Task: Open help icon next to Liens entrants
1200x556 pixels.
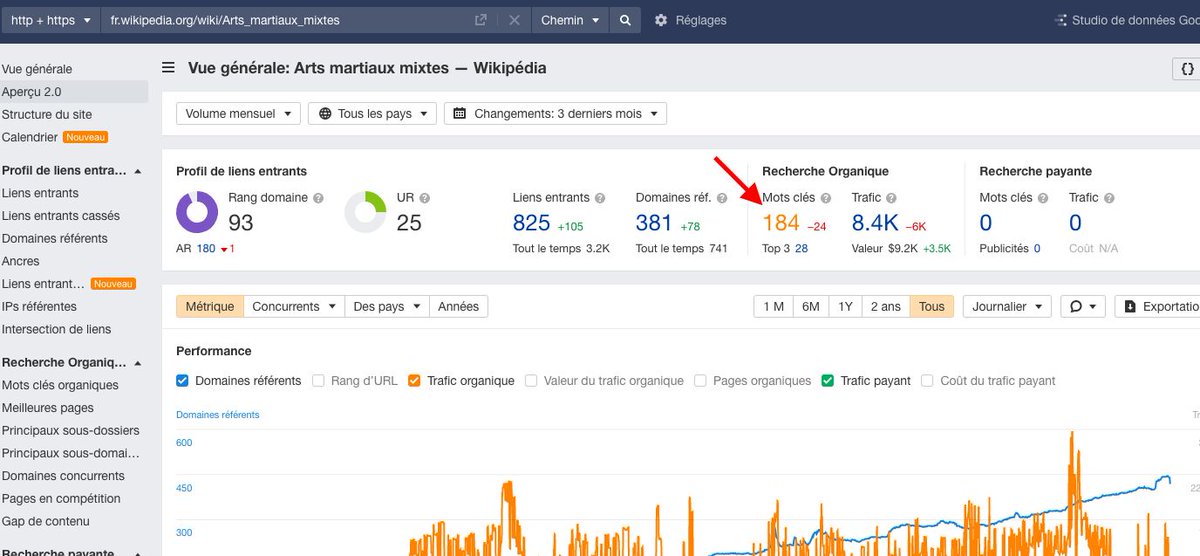Action: 600,198
